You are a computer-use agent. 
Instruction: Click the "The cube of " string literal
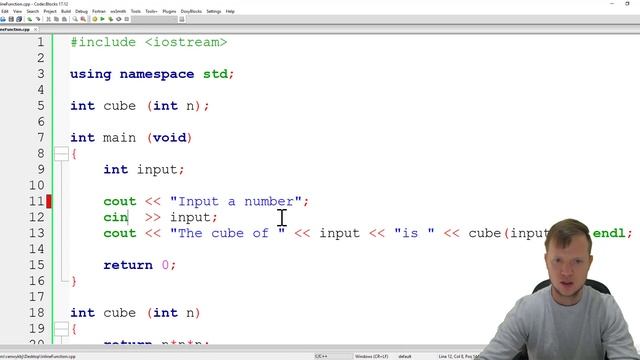228,233
